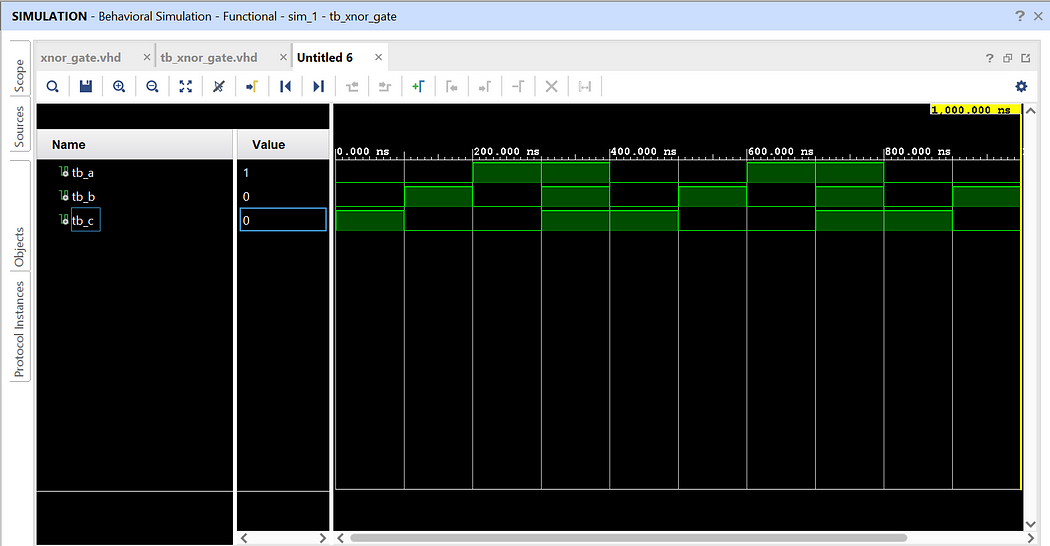Click the Toggle Cursor Lock icon
Viewport: 1050px width, 546px height.
(585, 86)
